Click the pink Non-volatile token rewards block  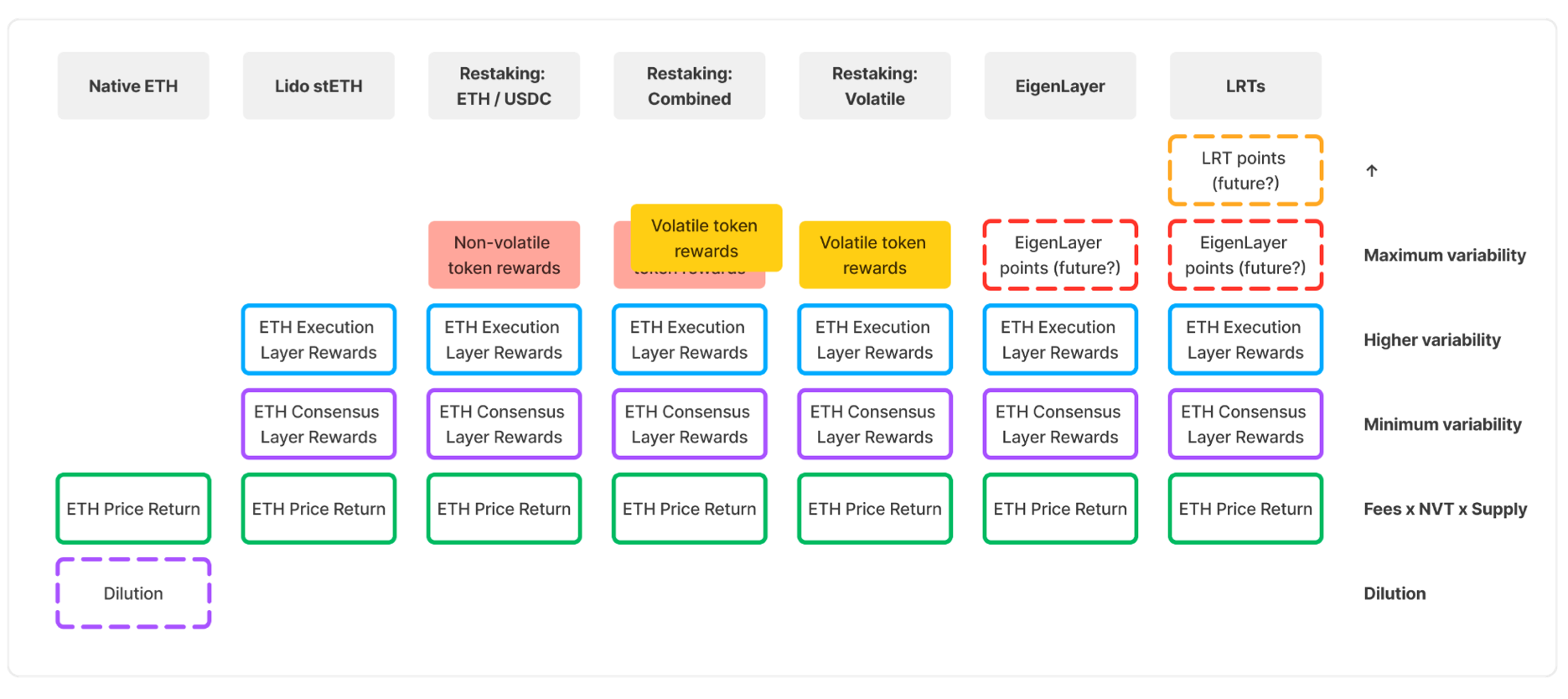(x=504, y=255)
